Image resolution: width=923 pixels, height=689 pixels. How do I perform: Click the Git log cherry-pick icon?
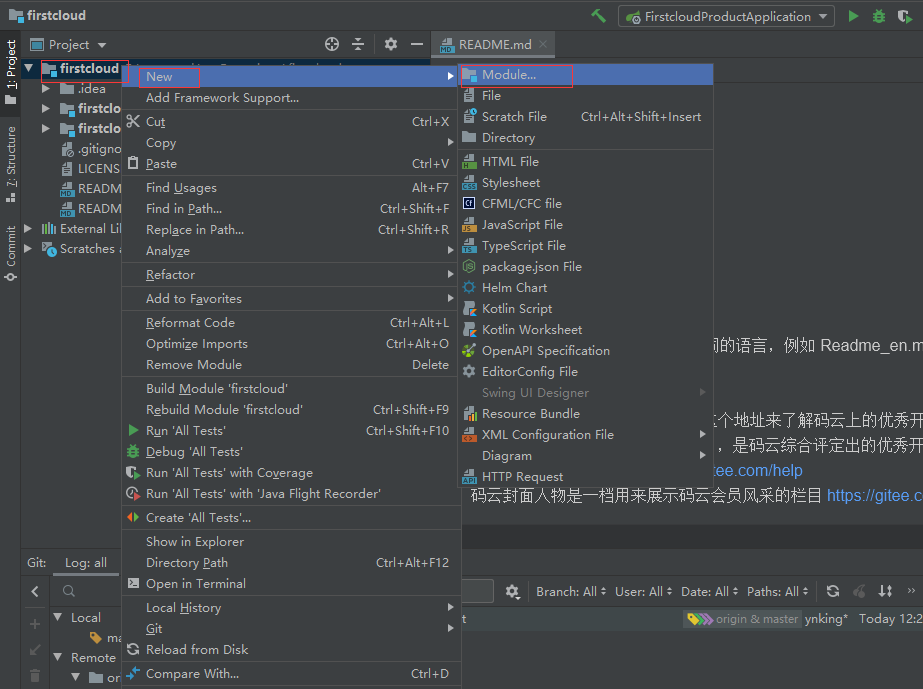coord(859,591)
